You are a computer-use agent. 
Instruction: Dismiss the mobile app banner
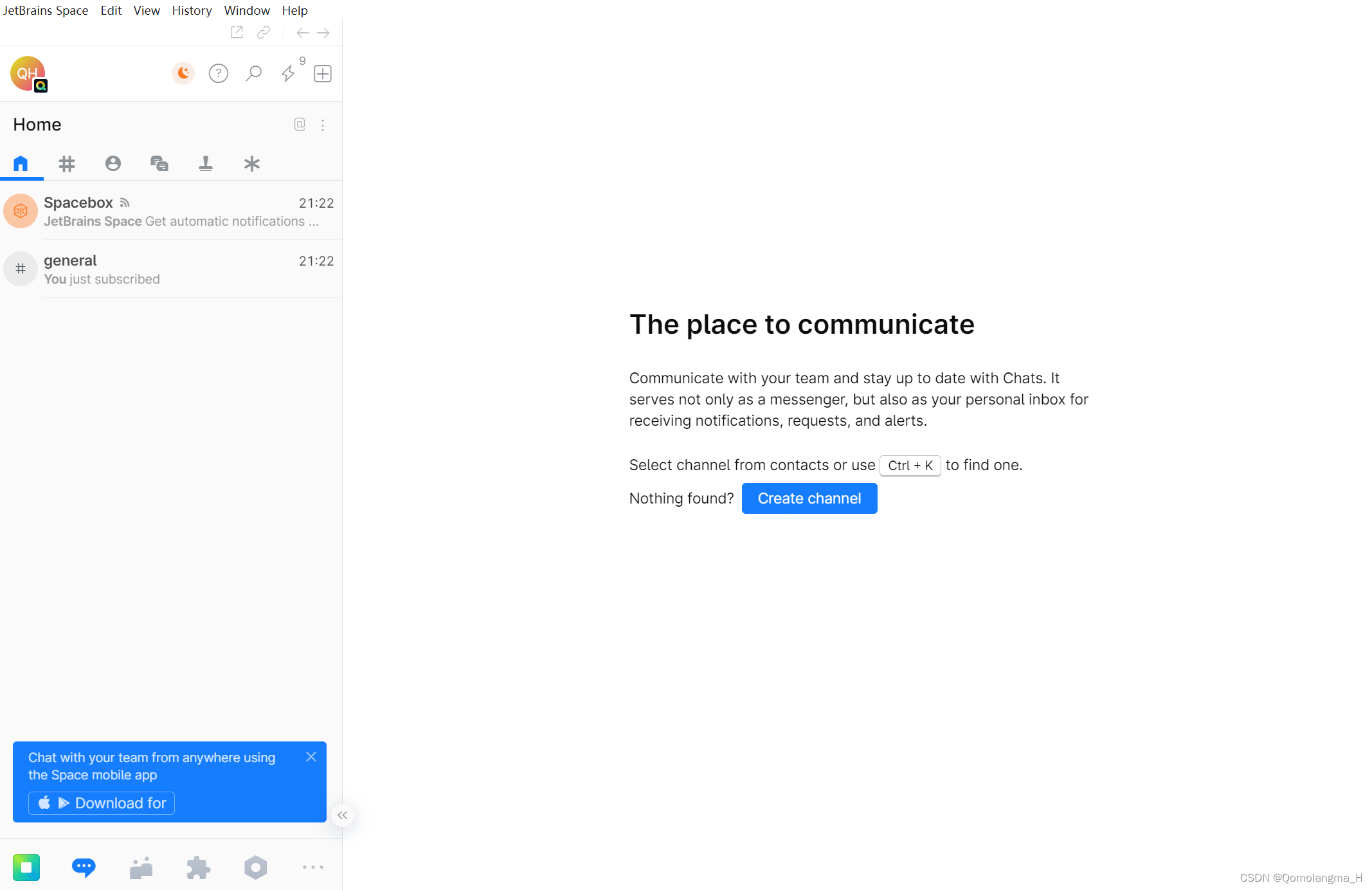311,757
